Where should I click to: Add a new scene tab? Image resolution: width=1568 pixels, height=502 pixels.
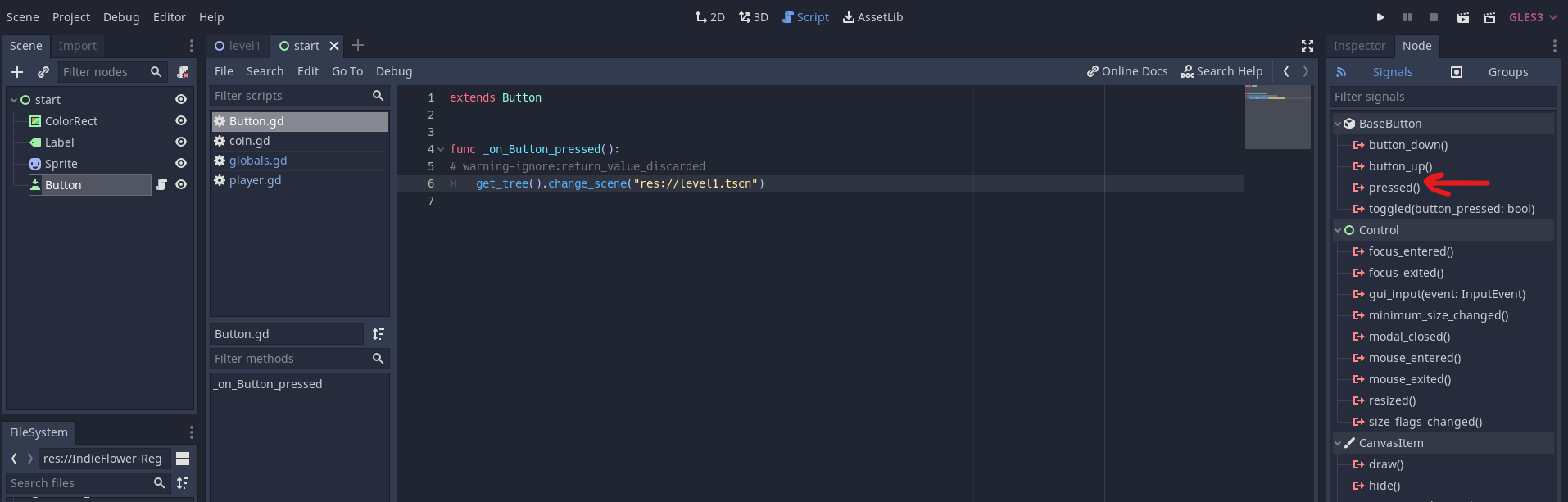tap(358, 46)
